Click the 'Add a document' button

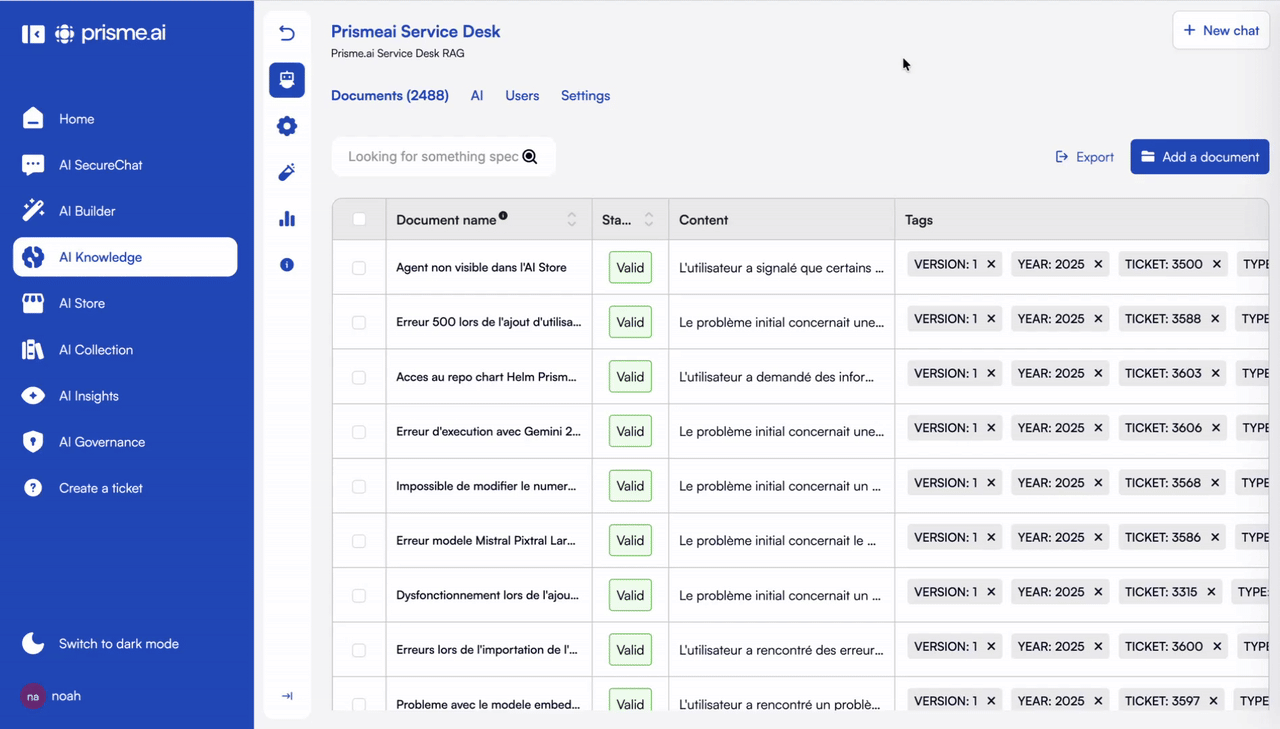click(1199, 156)
